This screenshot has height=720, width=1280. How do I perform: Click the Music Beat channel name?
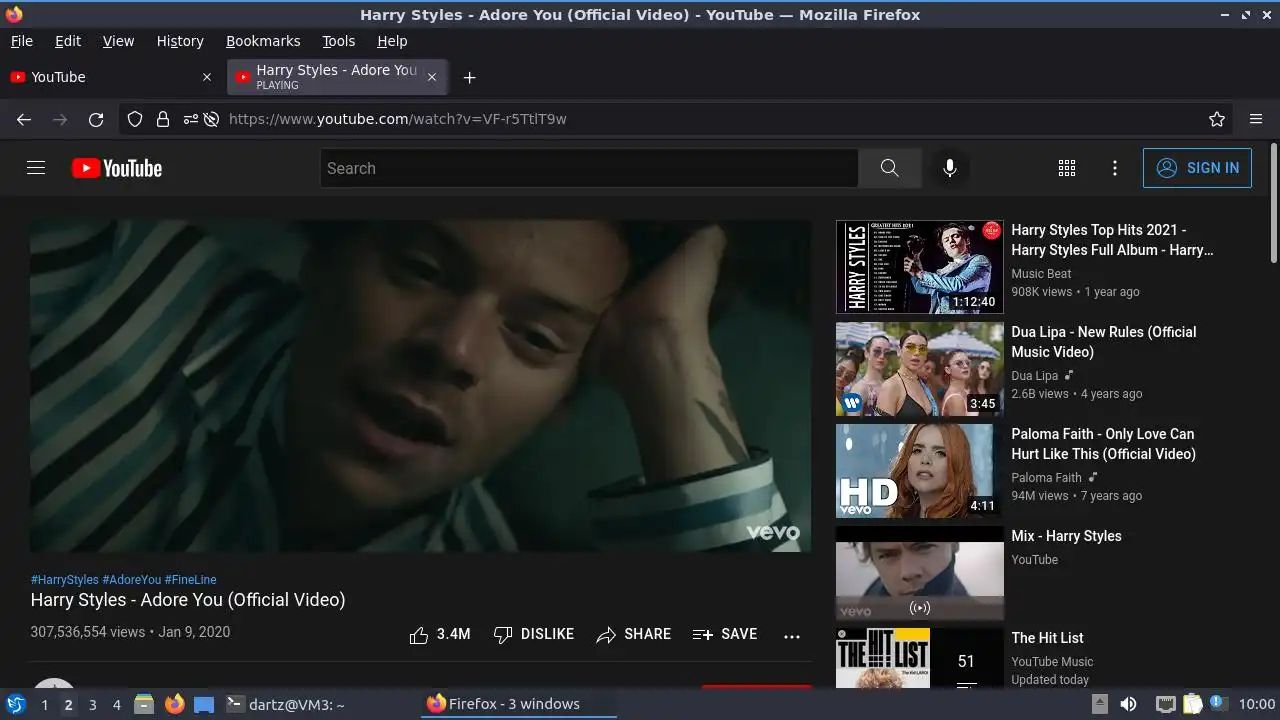1041,274
